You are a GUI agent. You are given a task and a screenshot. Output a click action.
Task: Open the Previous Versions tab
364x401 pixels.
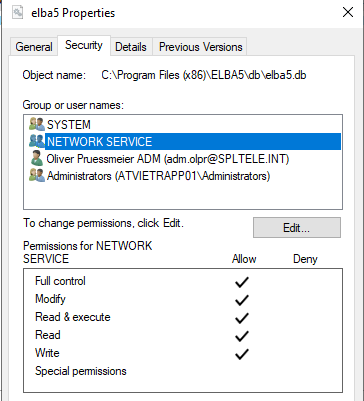point(200,47)
